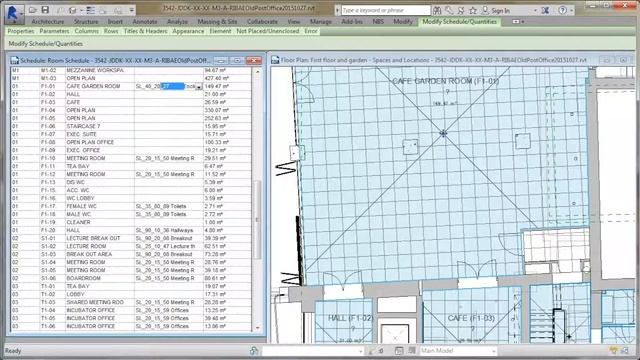Click the SL_90_10_36 Hallways cell

tap(169, 230)
